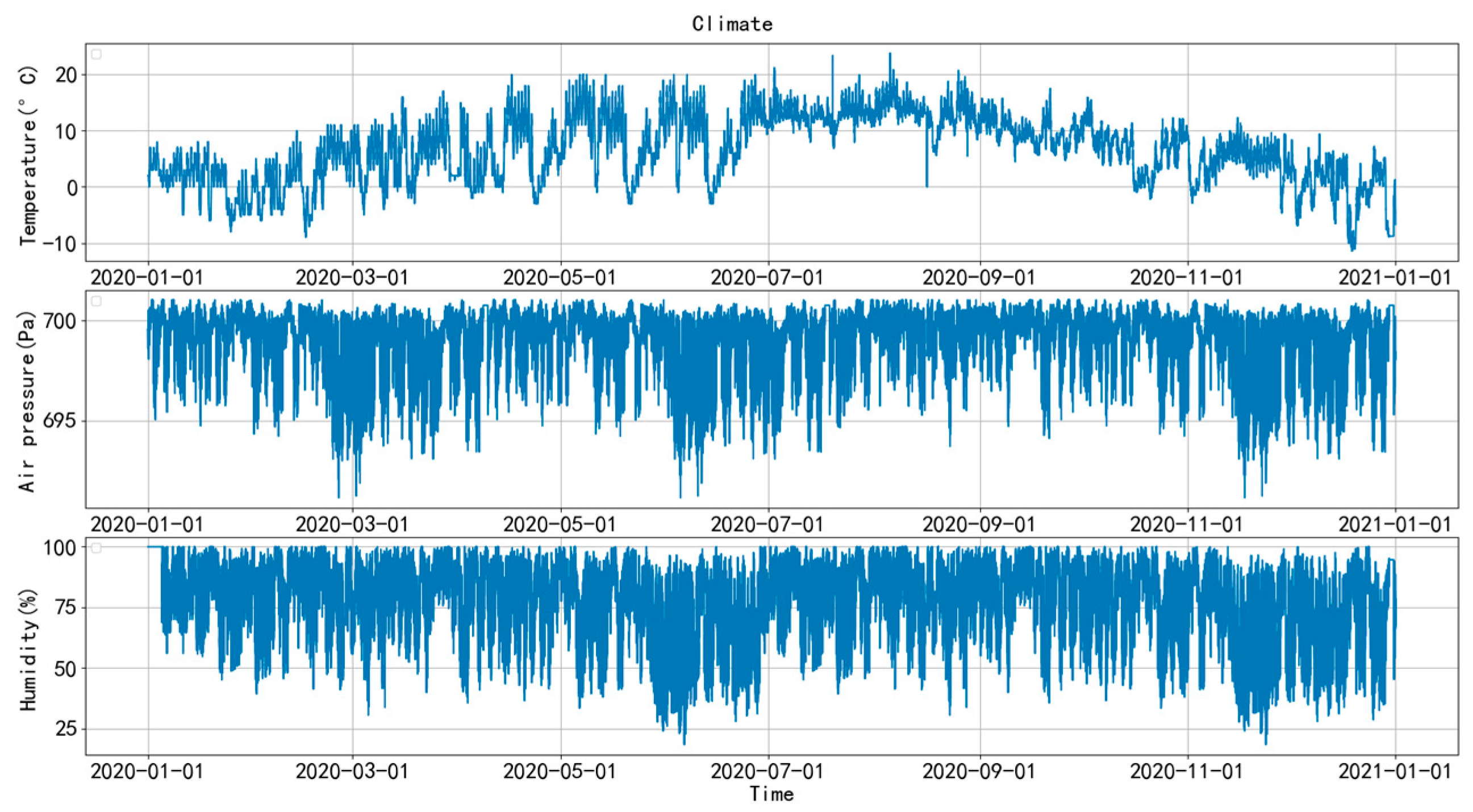Screen dimensions: 1473x812
Task: Click the 75 tick on humidity axis
Action: [65, 608]
